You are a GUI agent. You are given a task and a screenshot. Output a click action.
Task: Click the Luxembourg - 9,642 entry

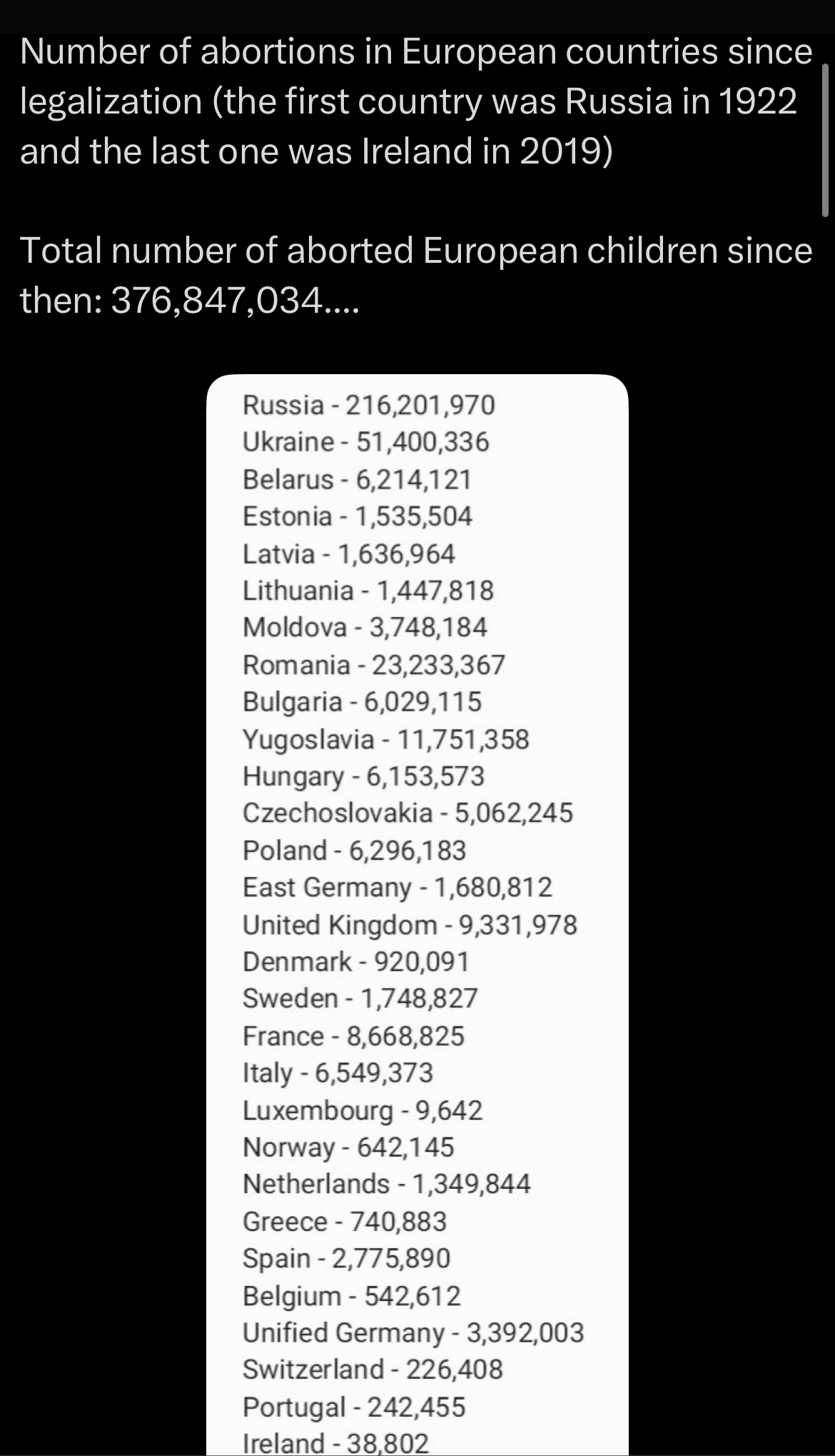tap(363, 1110)
